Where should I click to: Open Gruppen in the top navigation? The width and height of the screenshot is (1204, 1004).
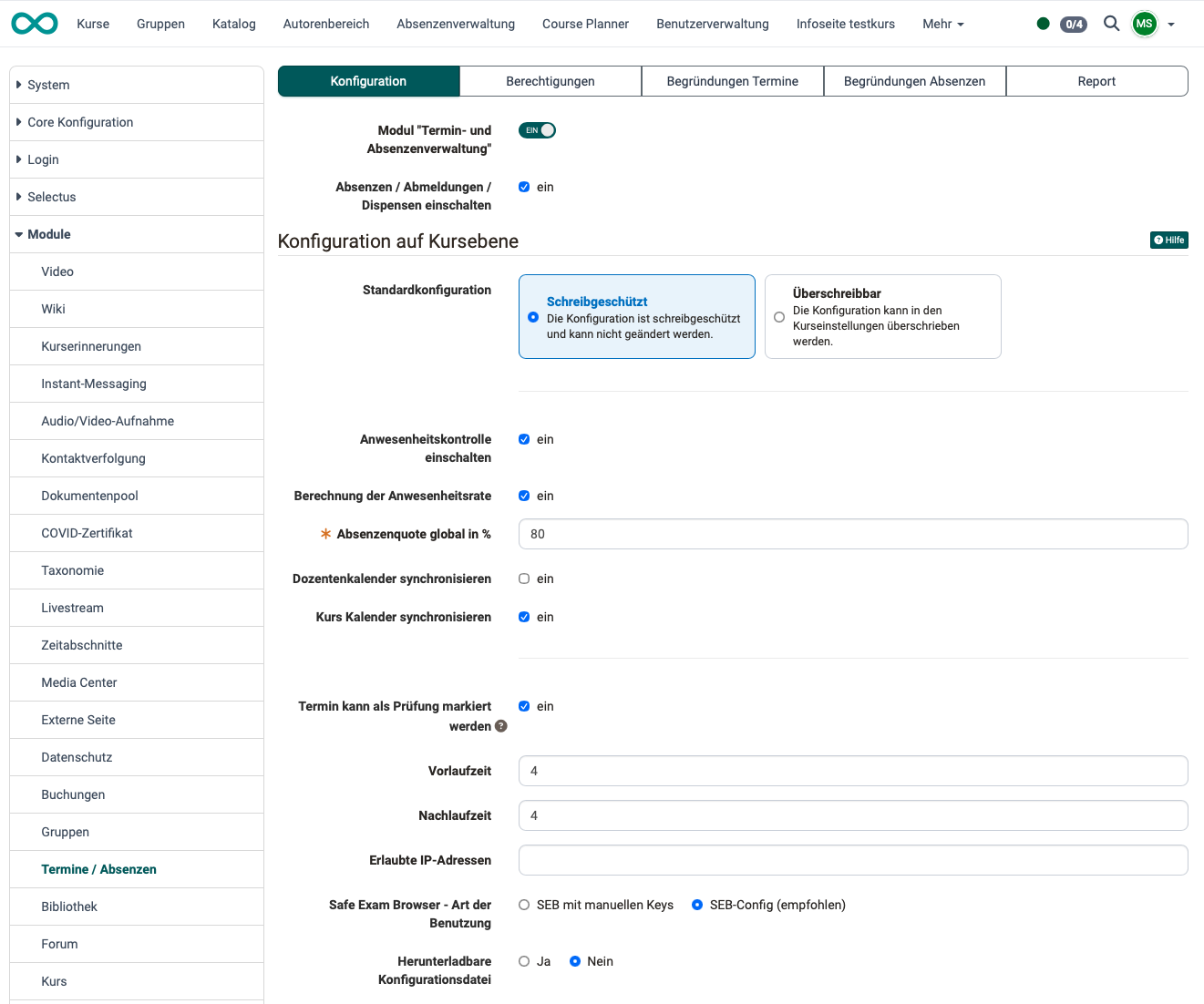[x=160, y=24]
